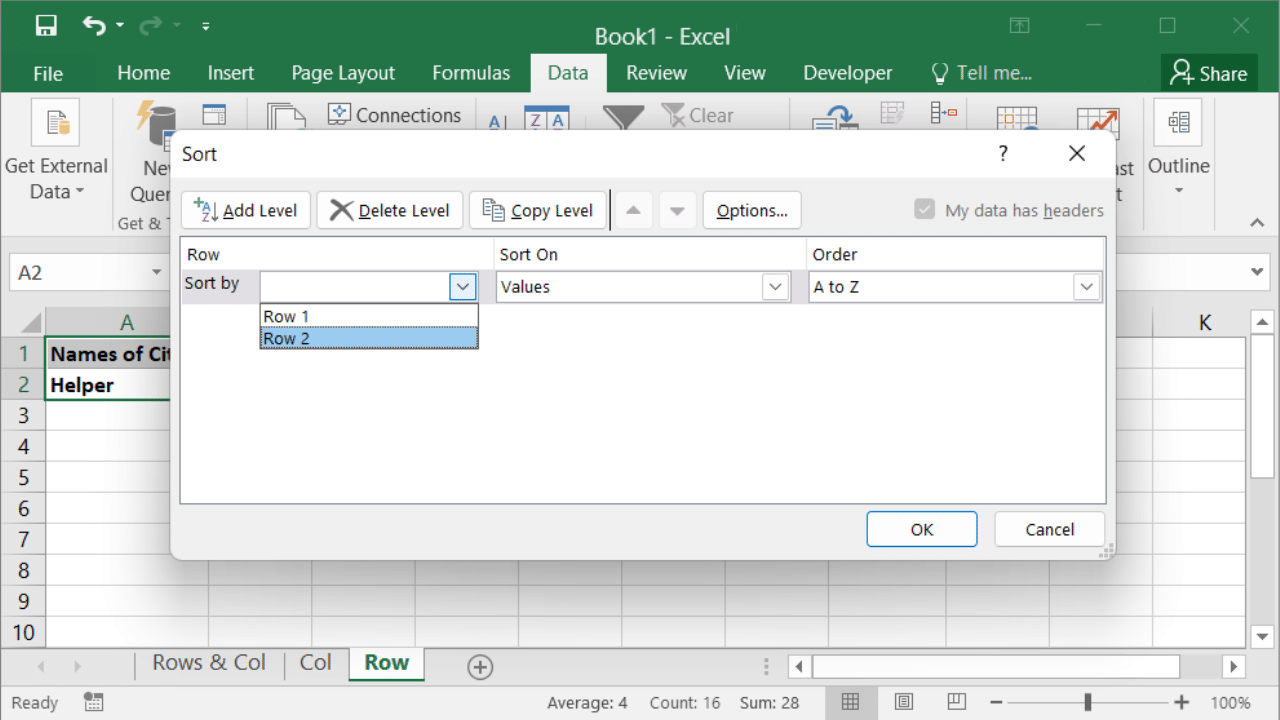The height and width of the screenshot is (720, 1280).
Task: Click the Save icon in title bar
Action: [x=46, y=26]
